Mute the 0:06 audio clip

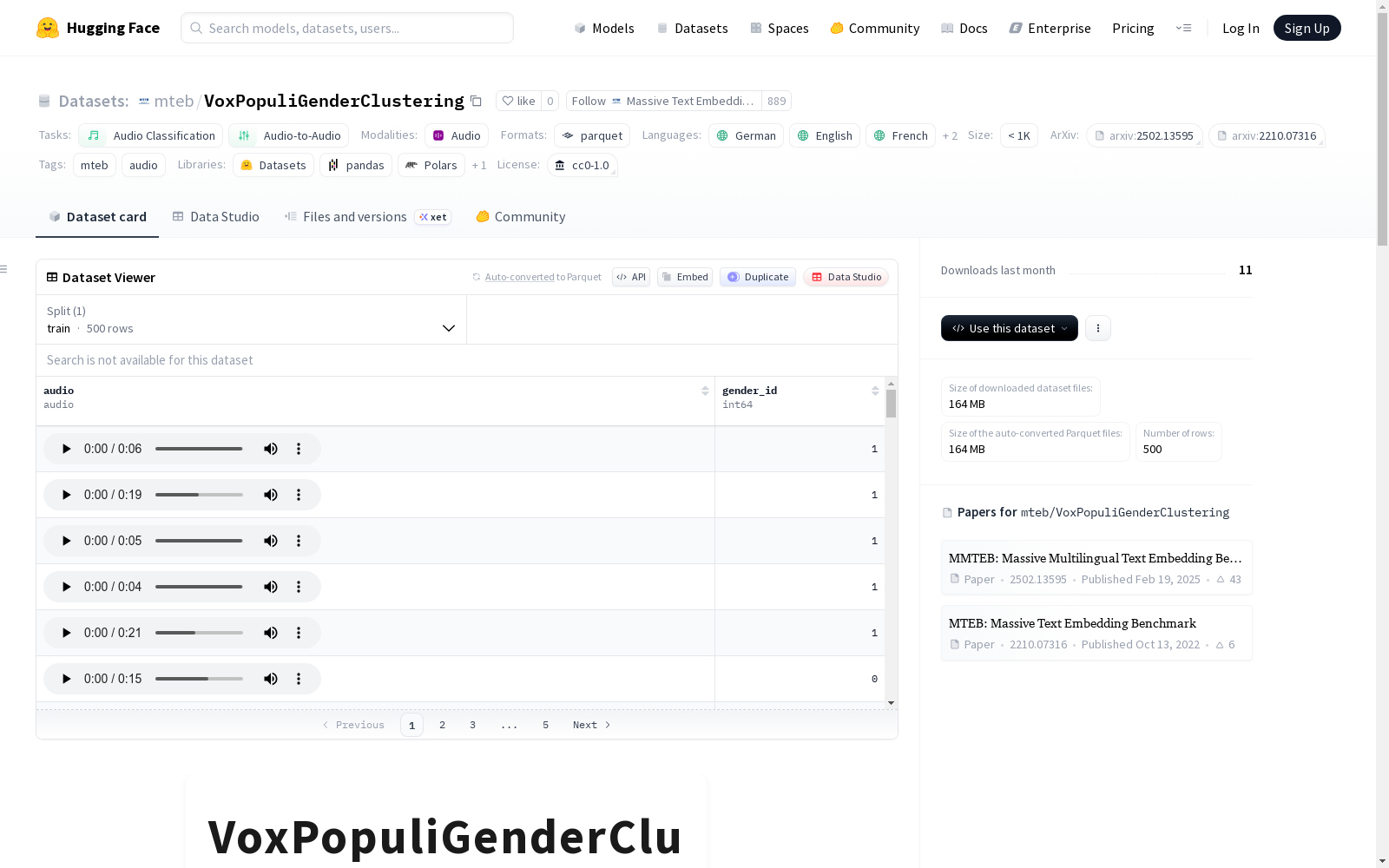tap(271, 449)
